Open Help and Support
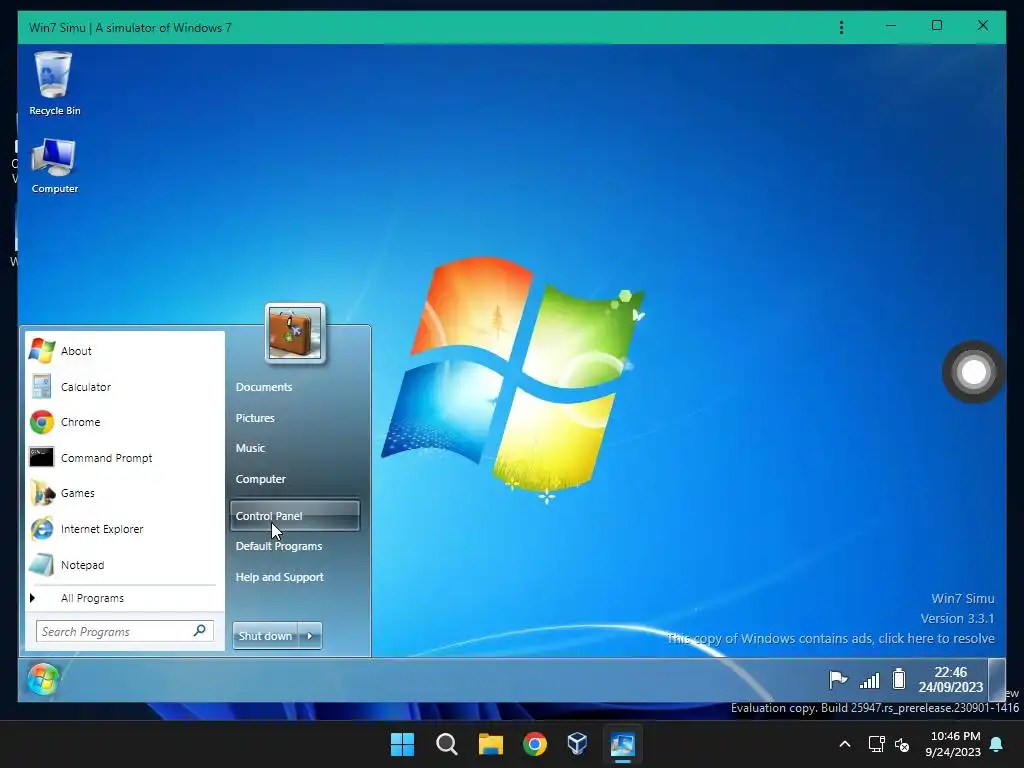 tap(280, 577)
